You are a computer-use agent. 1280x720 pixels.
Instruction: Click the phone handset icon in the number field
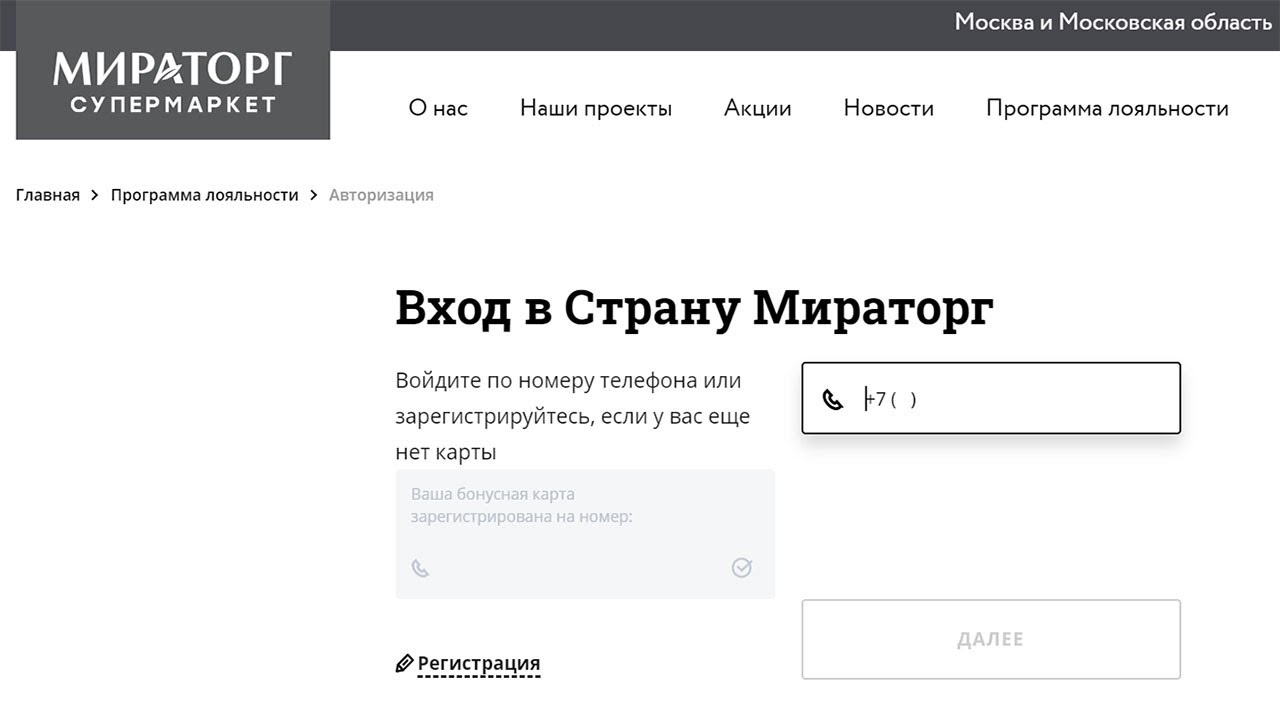tap(833, 400)
